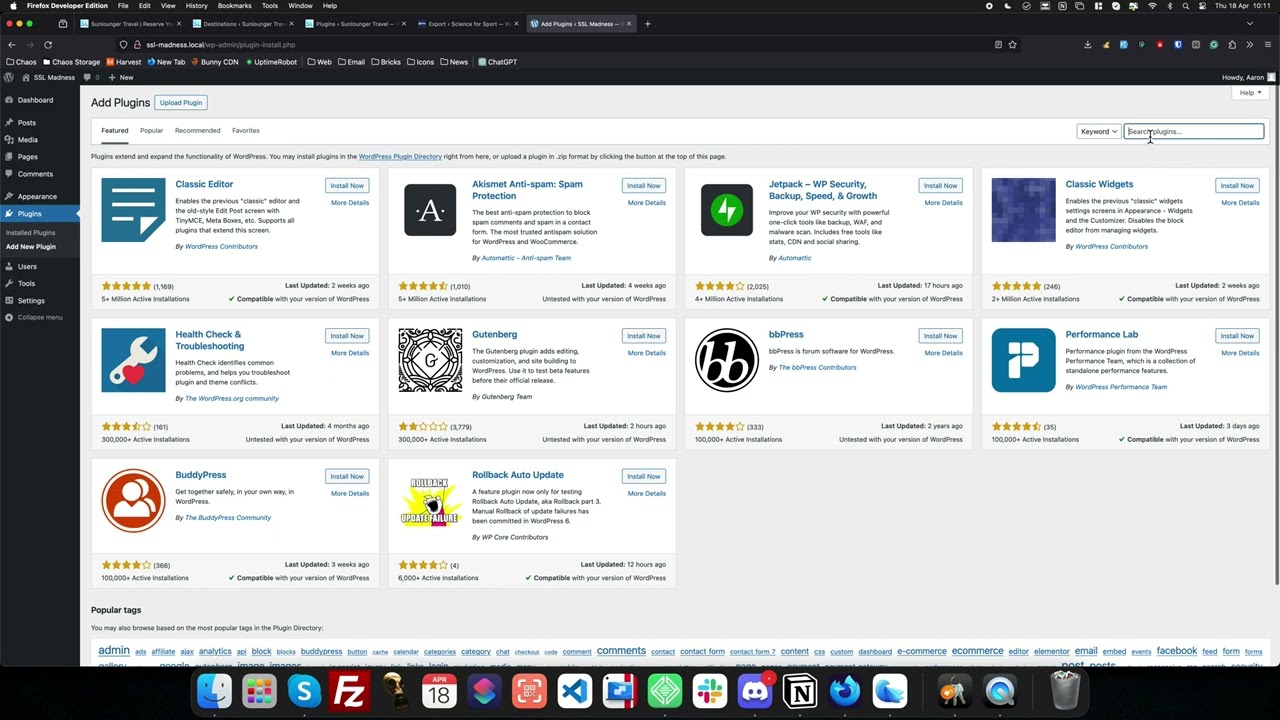Switch to the Popular tab
The width and height of the screenshot is (1280, 720).
tap(151, 130)
